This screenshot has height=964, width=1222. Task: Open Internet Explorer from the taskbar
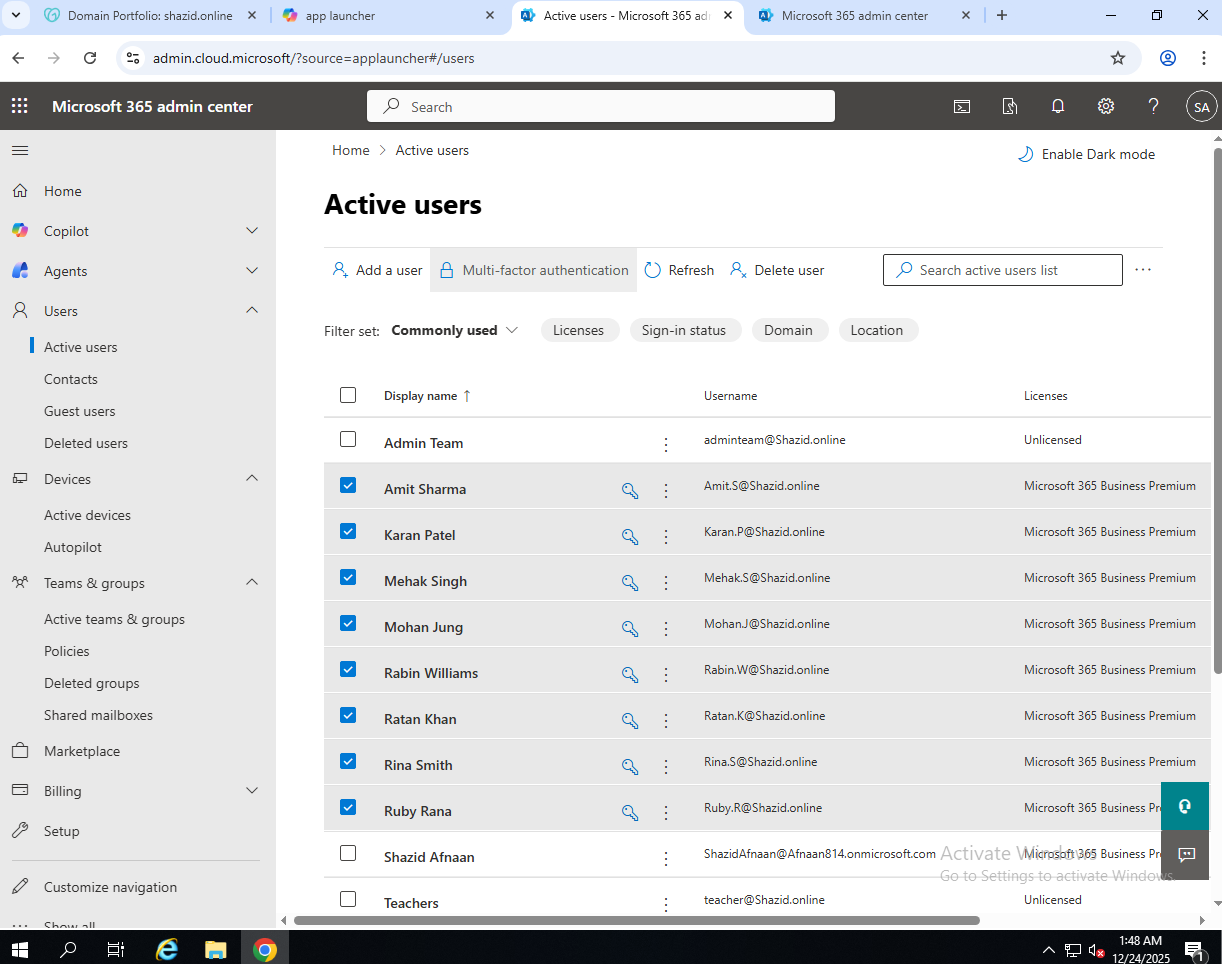coord(167,949)
